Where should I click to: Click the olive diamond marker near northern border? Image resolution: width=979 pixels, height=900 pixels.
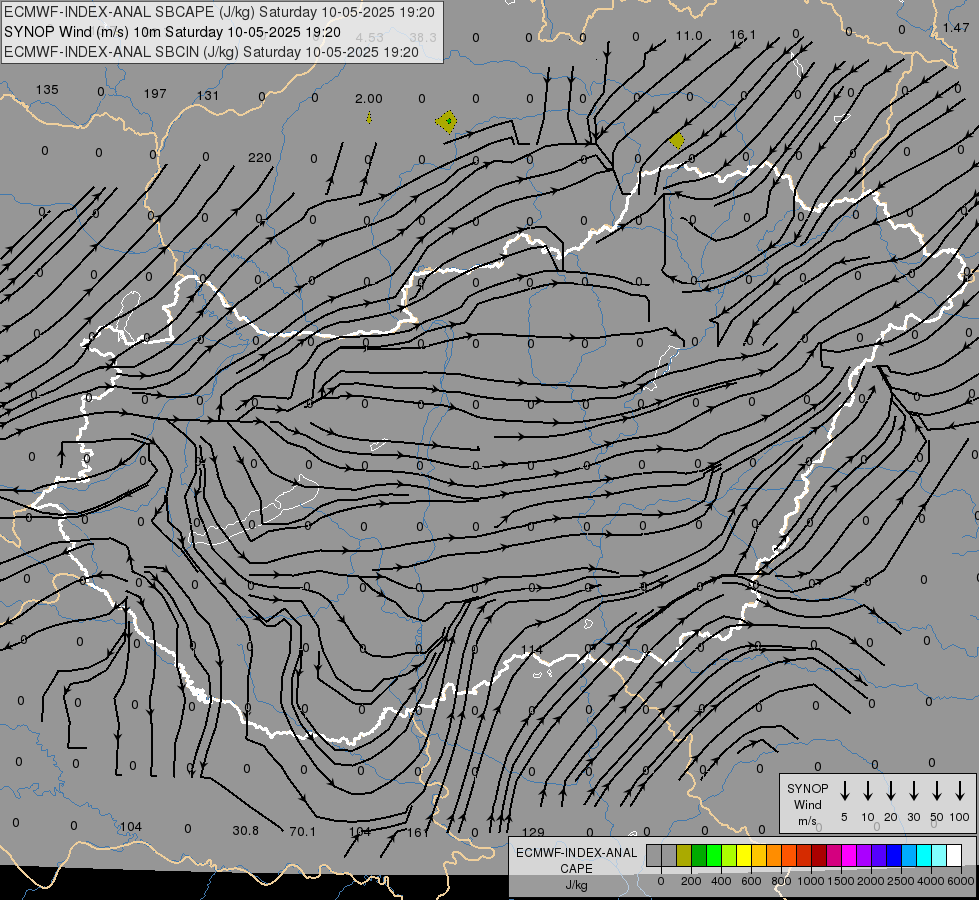(677, 141)
